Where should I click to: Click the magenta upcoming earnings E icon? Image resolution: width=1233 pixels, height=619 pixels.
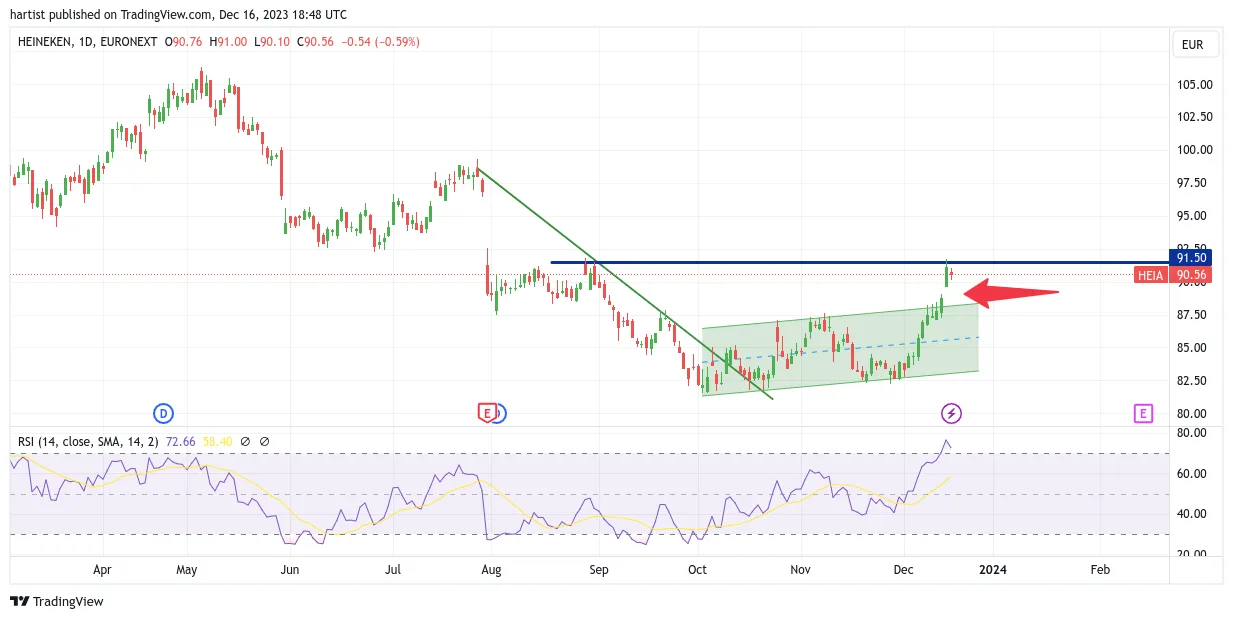pos(1143,413)
